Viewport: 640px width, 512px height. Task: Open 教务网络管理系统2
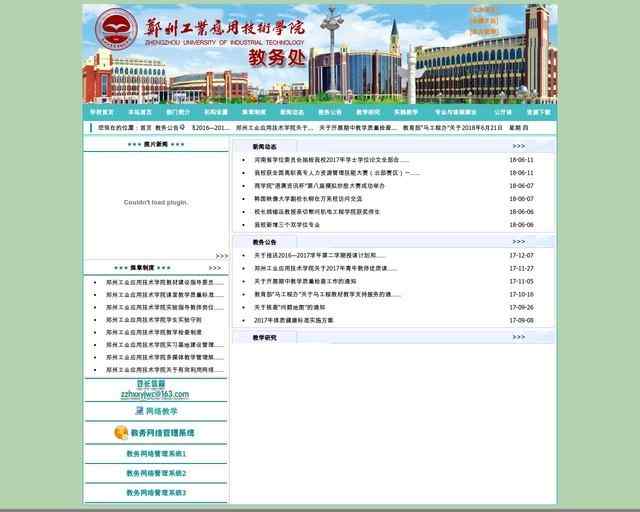click(x=156, y=473)
